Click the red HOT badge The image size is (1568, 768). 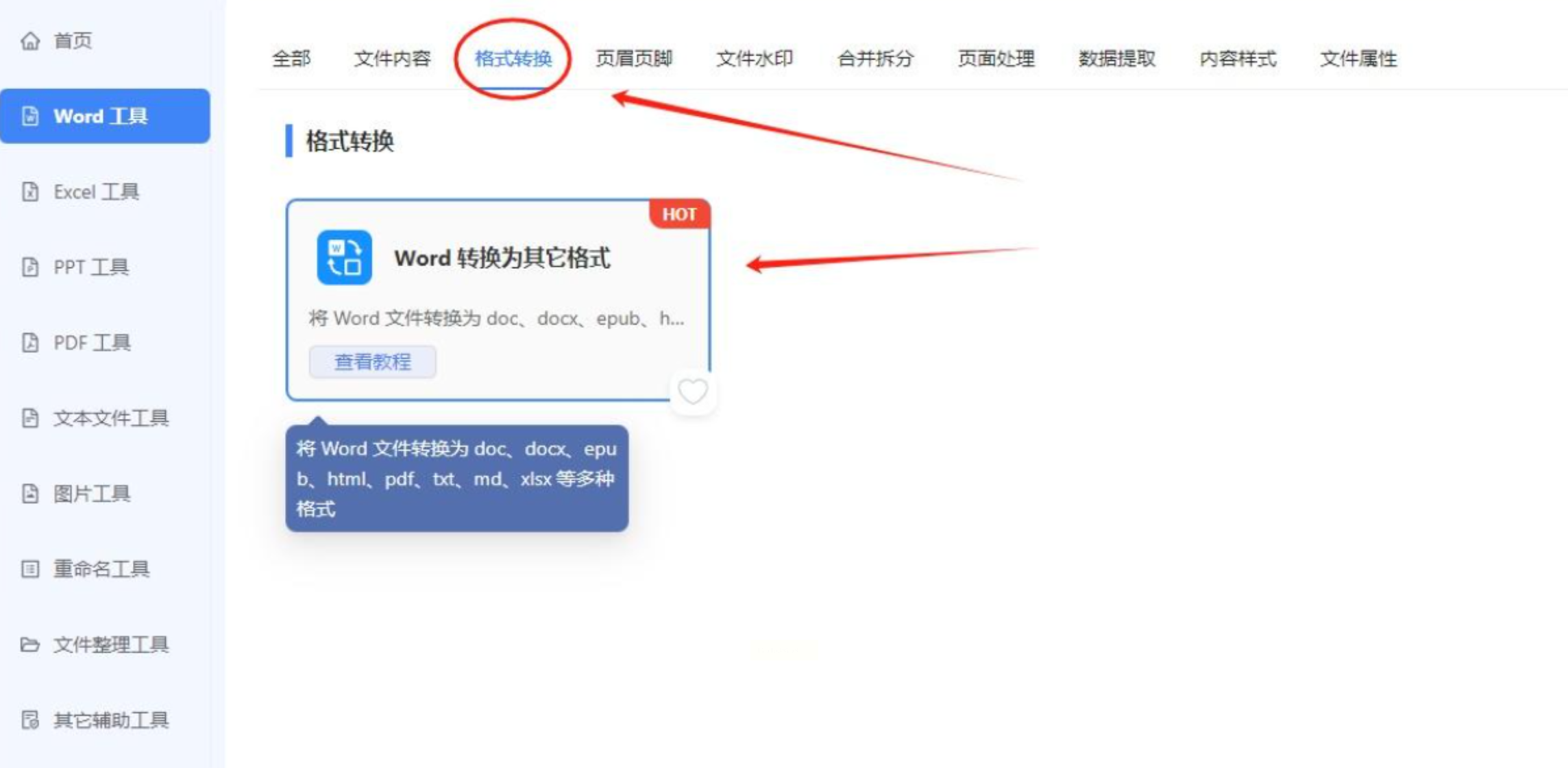tap(679, 215)
